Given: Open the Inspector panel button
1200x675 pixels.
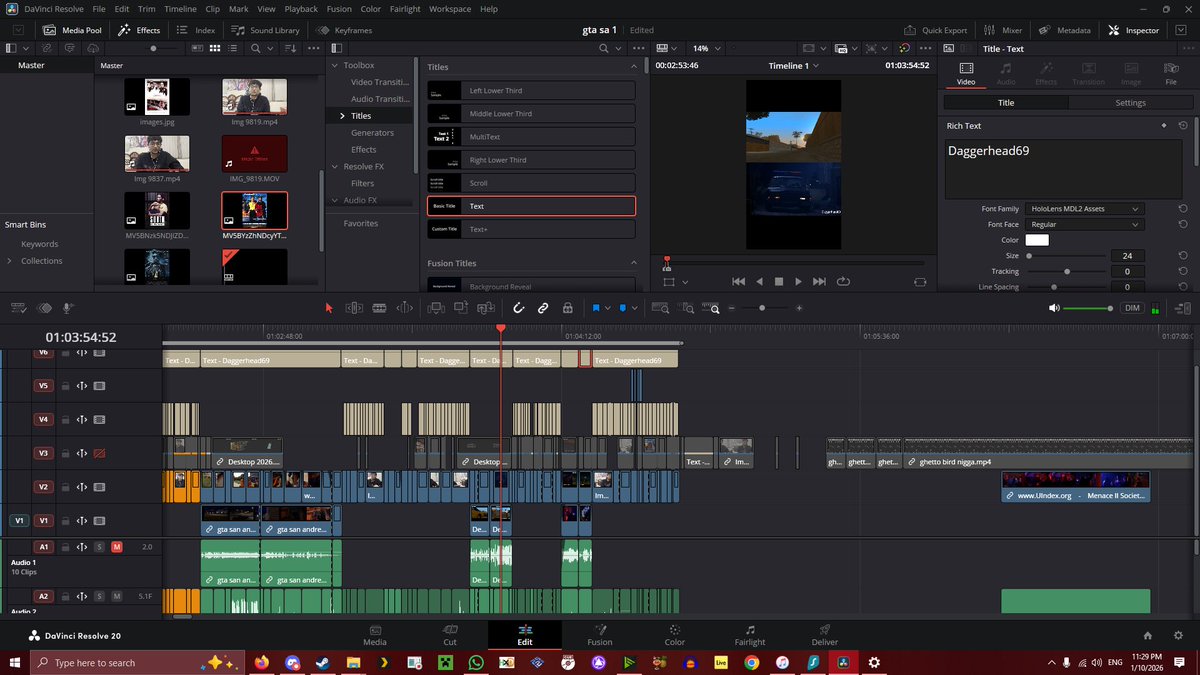Looking at the screenshot, I should 1134,30.
